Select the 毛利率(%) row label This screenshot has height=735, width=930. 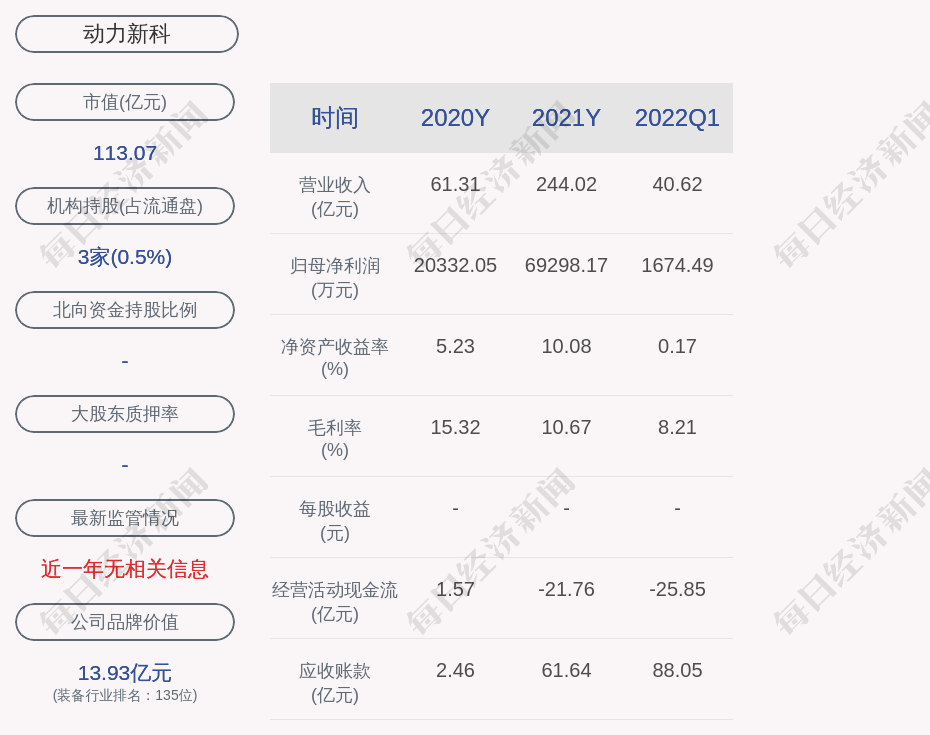tap(335, 439)
